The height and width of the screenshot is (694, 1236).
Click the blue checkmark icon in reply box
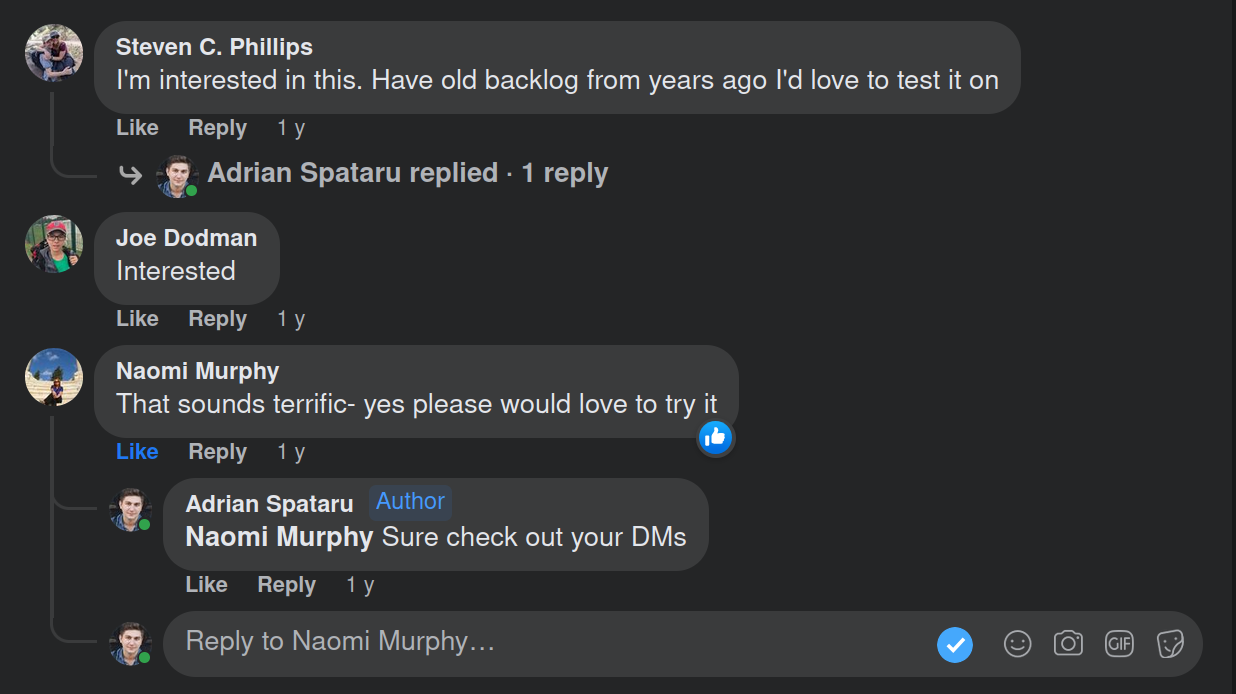pos(955,644)
